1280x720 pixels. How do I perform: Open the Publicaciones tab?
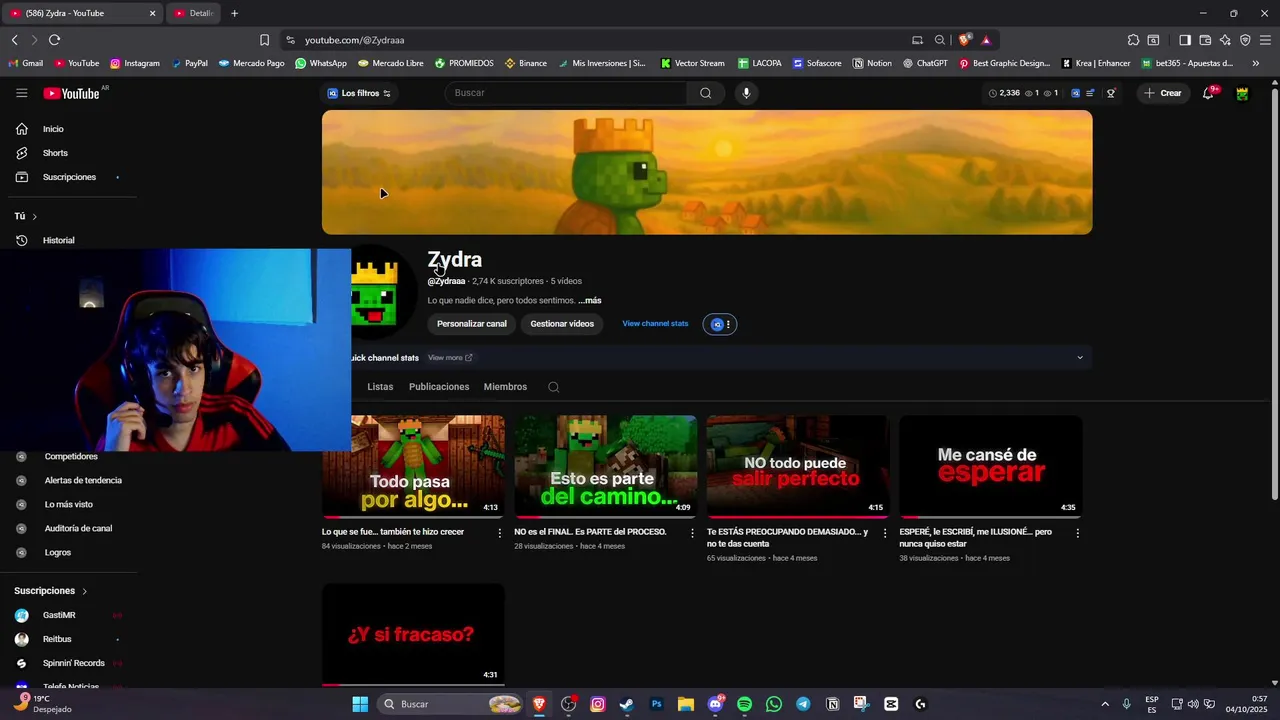coord(439,387)
